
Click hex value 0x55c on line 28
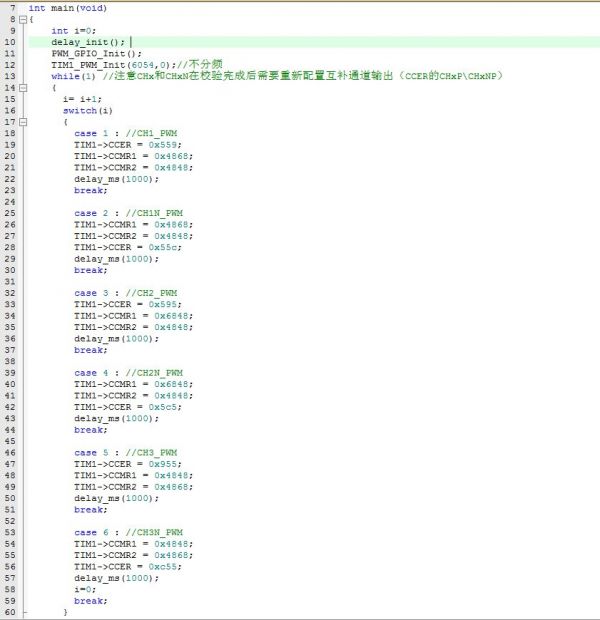pos(164,247)
